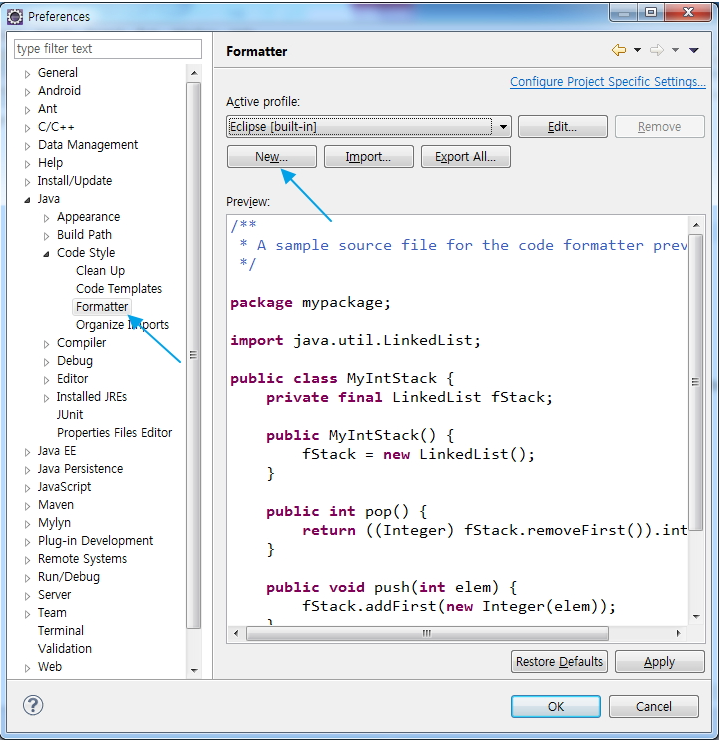The width and height of the screenshot is (719, 741).
Task: Click the back navigation arrow icon
Action: (618, 50)
